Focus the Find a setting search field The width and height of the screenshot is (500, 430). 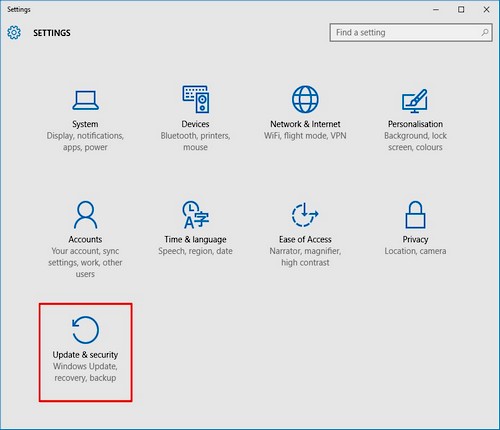(411, 32)
